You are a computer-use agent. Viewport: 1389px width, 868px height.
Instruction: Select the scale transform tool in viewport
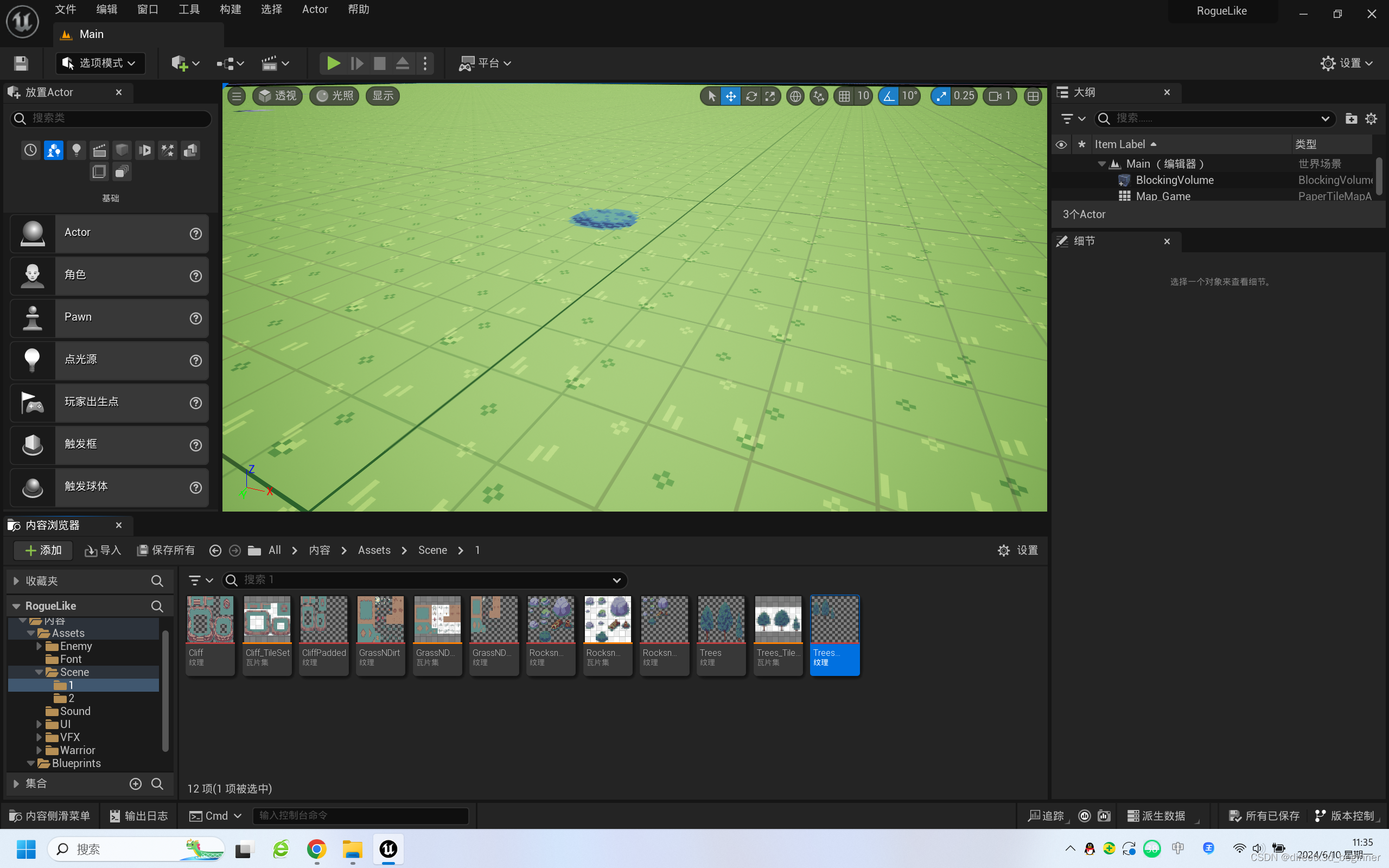tap(770, 97)
